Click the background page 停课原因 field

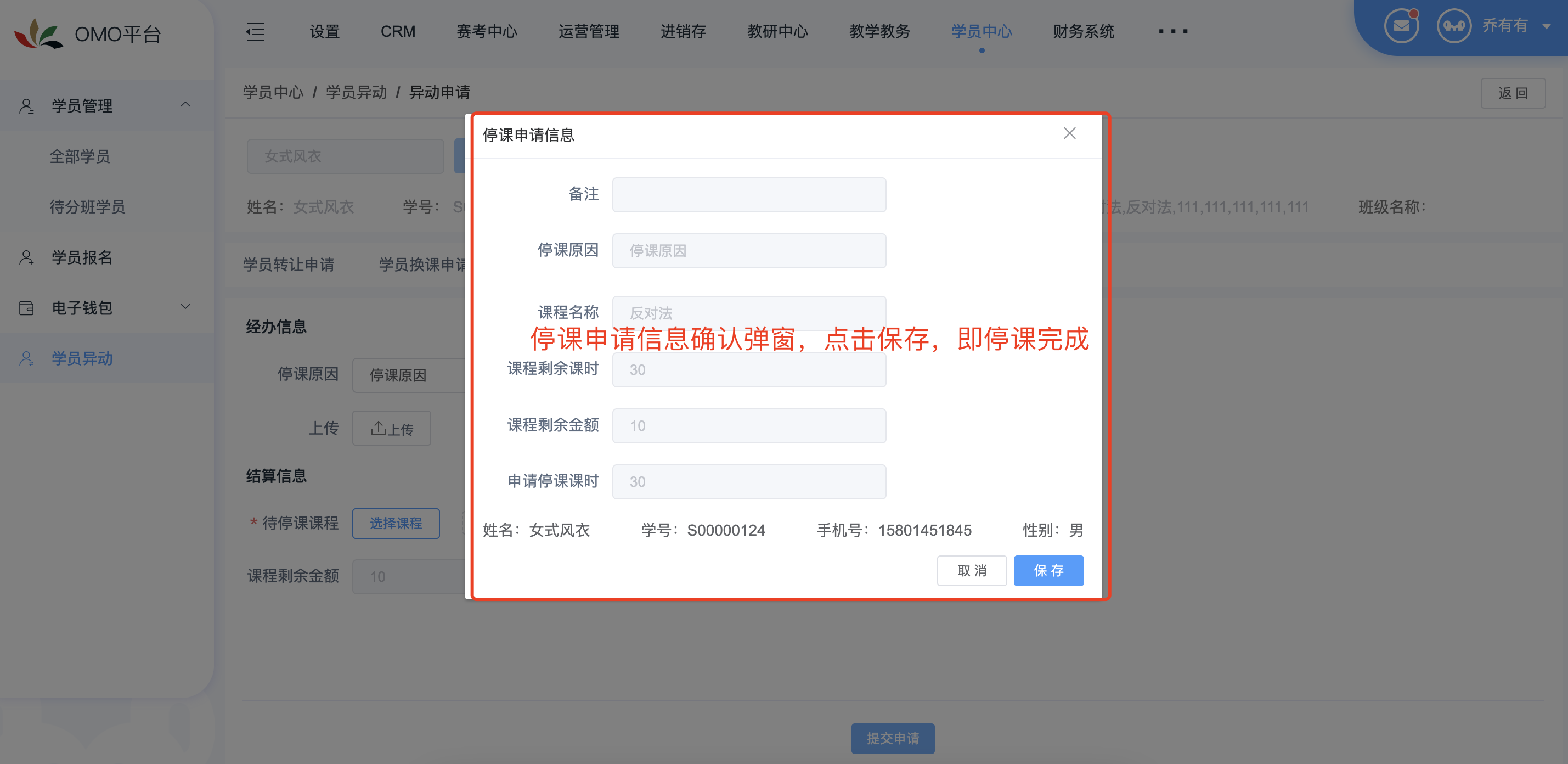(408, 375)
